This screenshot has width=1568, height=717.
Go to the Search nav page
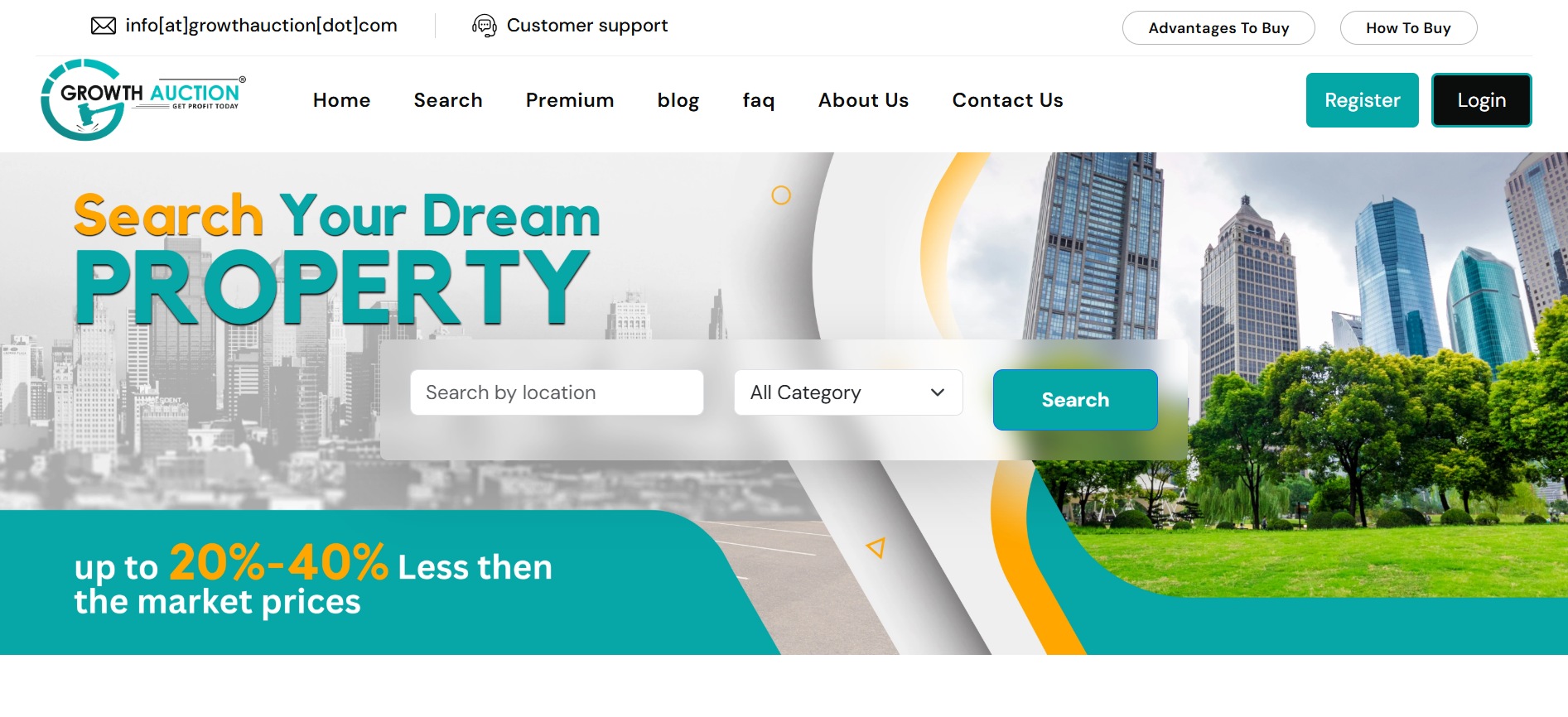click(x=448, y=100)
